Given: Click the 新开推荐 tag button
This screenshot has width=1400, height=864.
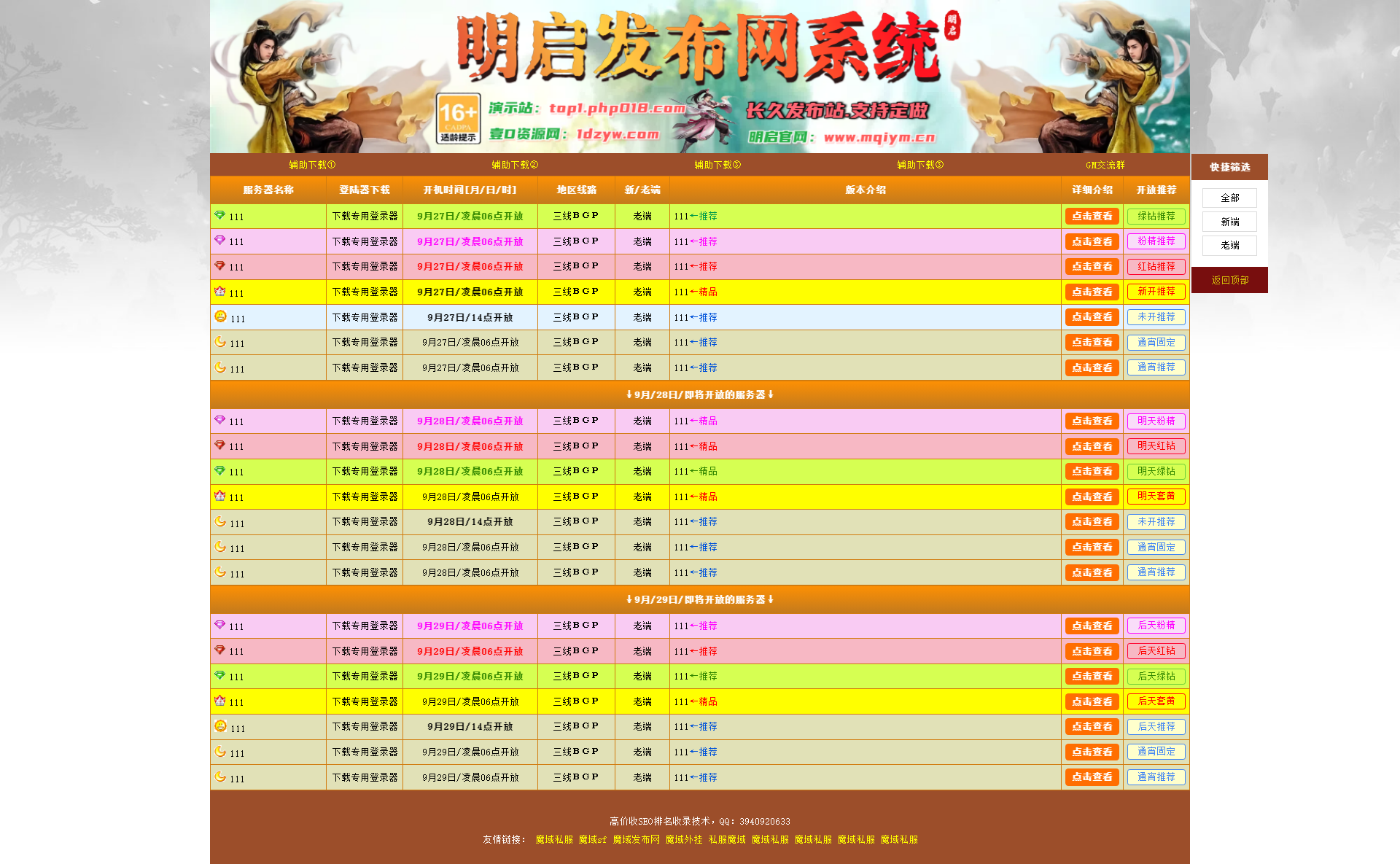Looking at the screenshot, I should pos(1156,292).
